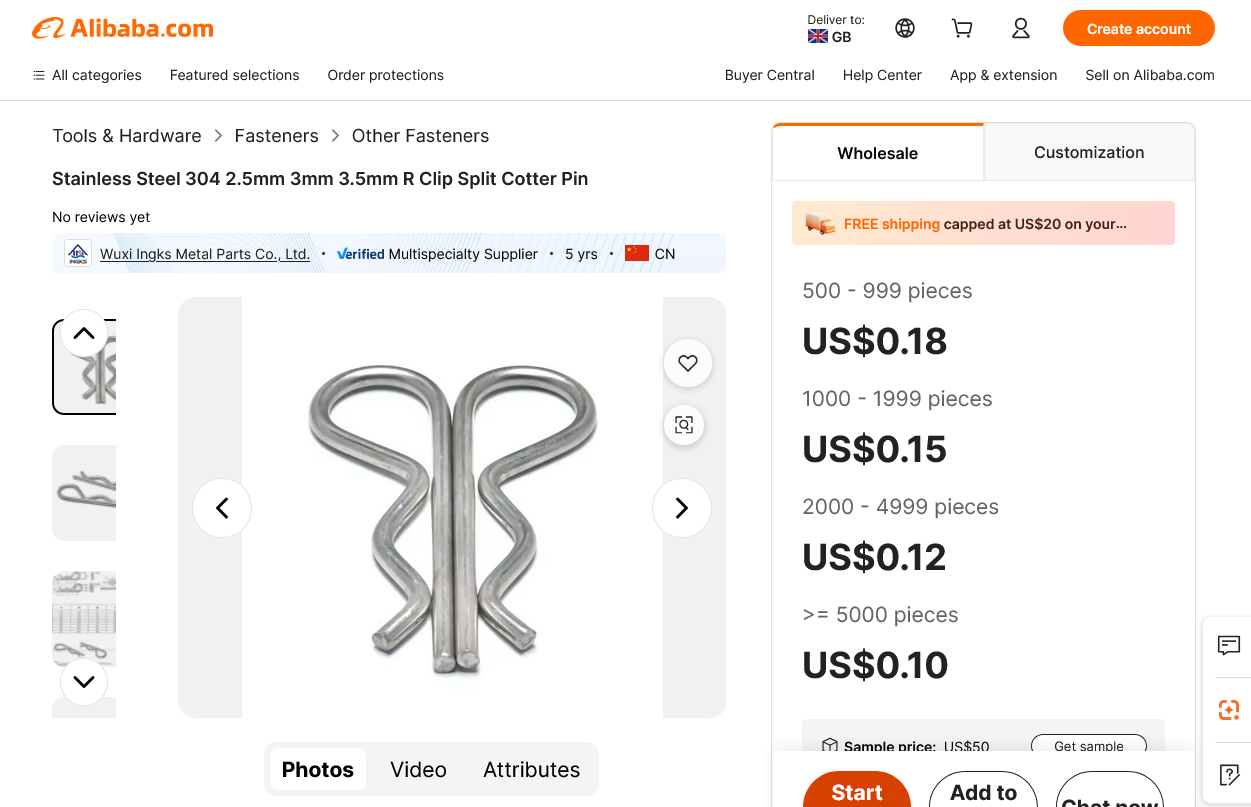This screenshot has height=807, width=1251.
Task: Switch to the Customization tab
Action: [1089, 152]
